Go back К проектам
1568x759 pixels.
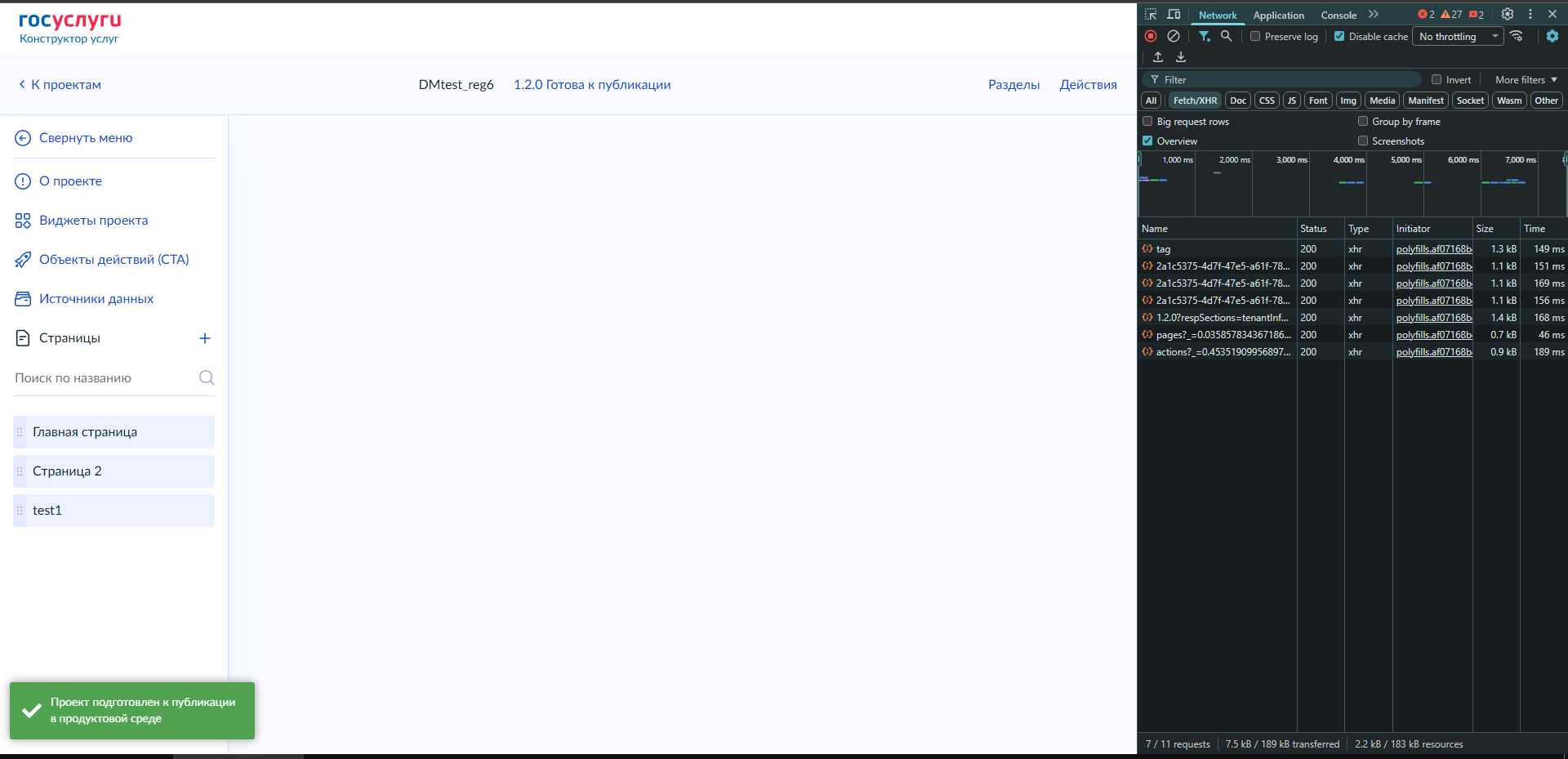click(x=60, y=85)
